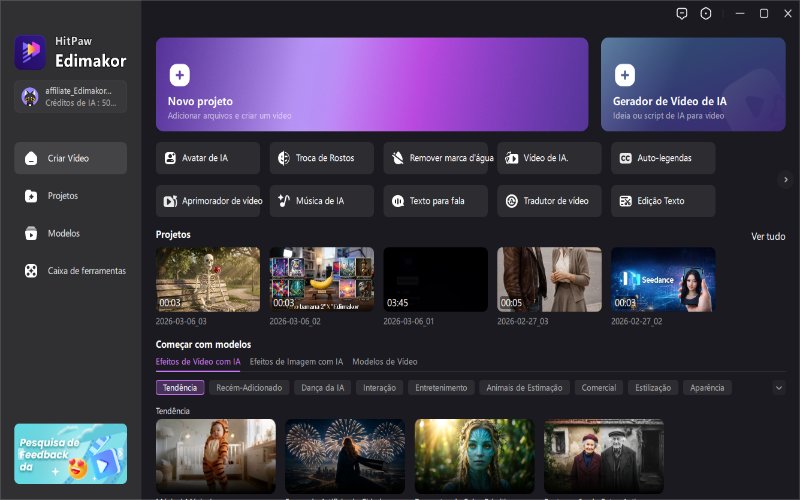
Task: Switch to Efeitos de Vídeo com IA tab
Action: click(198, 362)
